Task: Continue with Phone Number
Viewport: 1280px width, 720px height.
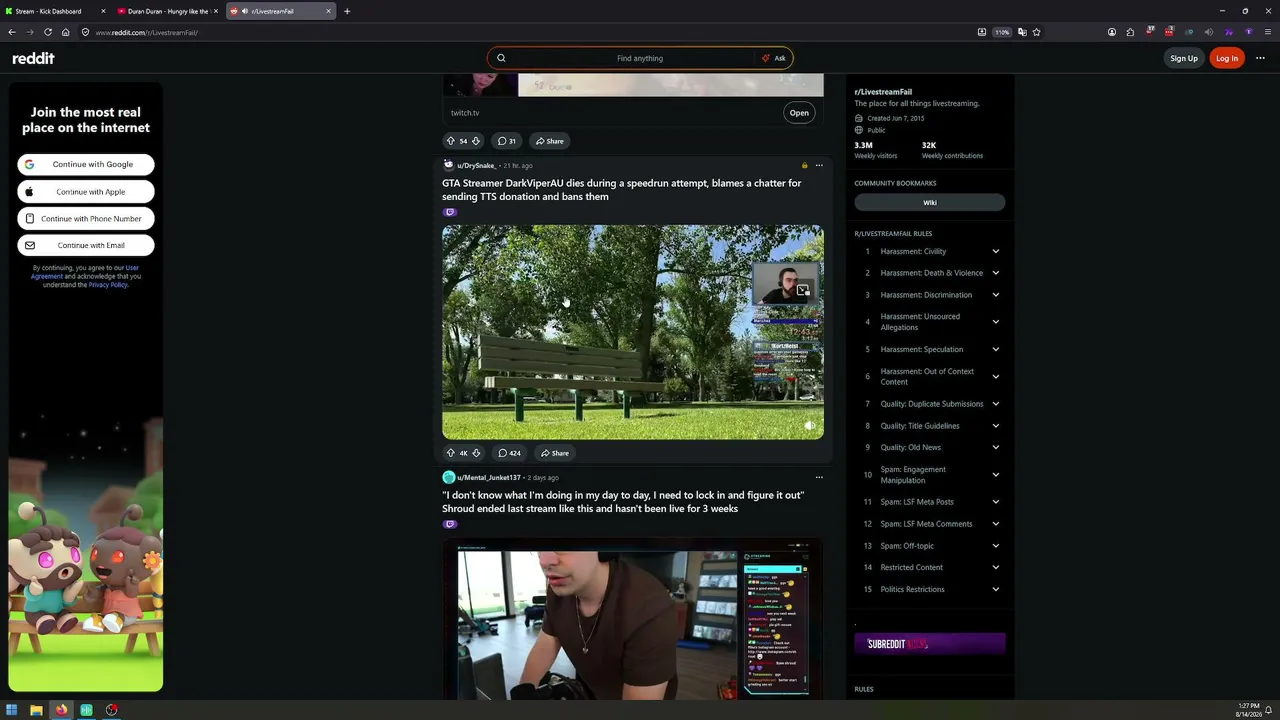Action: click(x=86, y=218)
